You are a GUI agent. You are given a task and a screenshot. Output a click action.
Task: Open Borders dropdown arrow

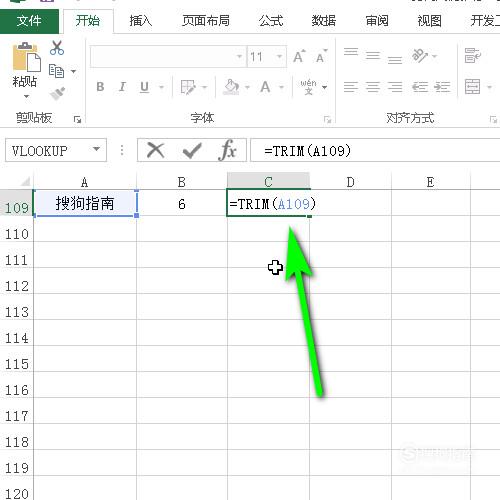pos(205,88)
